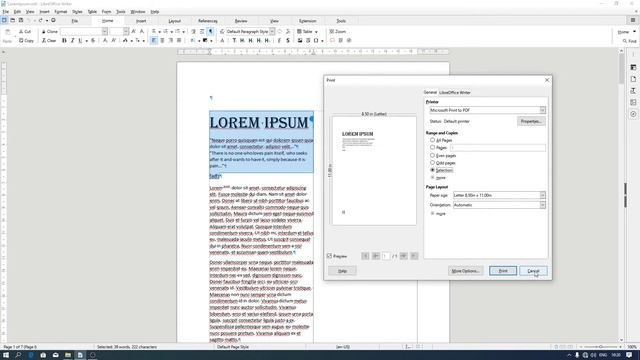Viewport: 640px width, 360px height.
Task: Click the Cancel button
Action: [533, 271]
